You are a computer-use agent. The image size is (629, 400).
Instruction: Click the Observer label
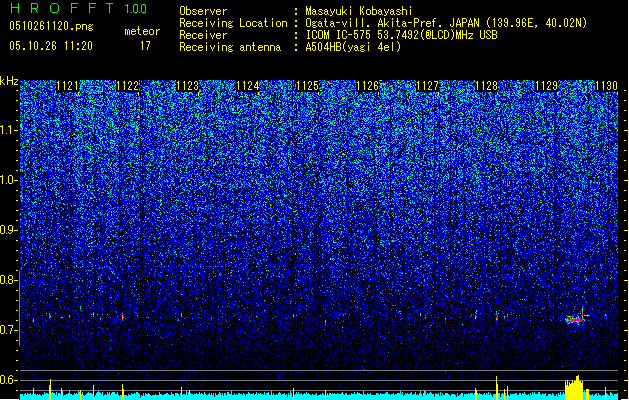(x=203, y=11)
